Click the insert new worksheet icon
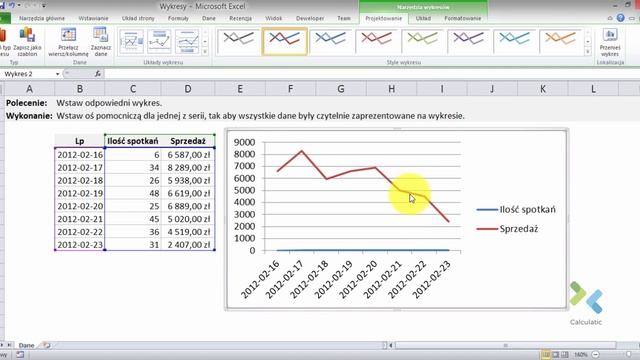Screen dimensions: 640x360 click(47, 345)
